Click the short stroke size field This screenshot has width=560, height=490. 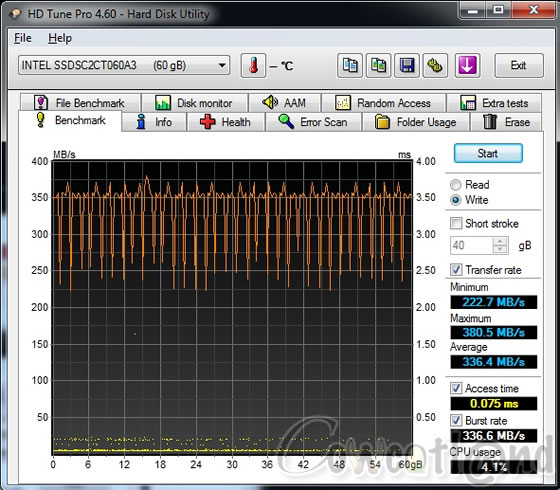coord(471,245)
